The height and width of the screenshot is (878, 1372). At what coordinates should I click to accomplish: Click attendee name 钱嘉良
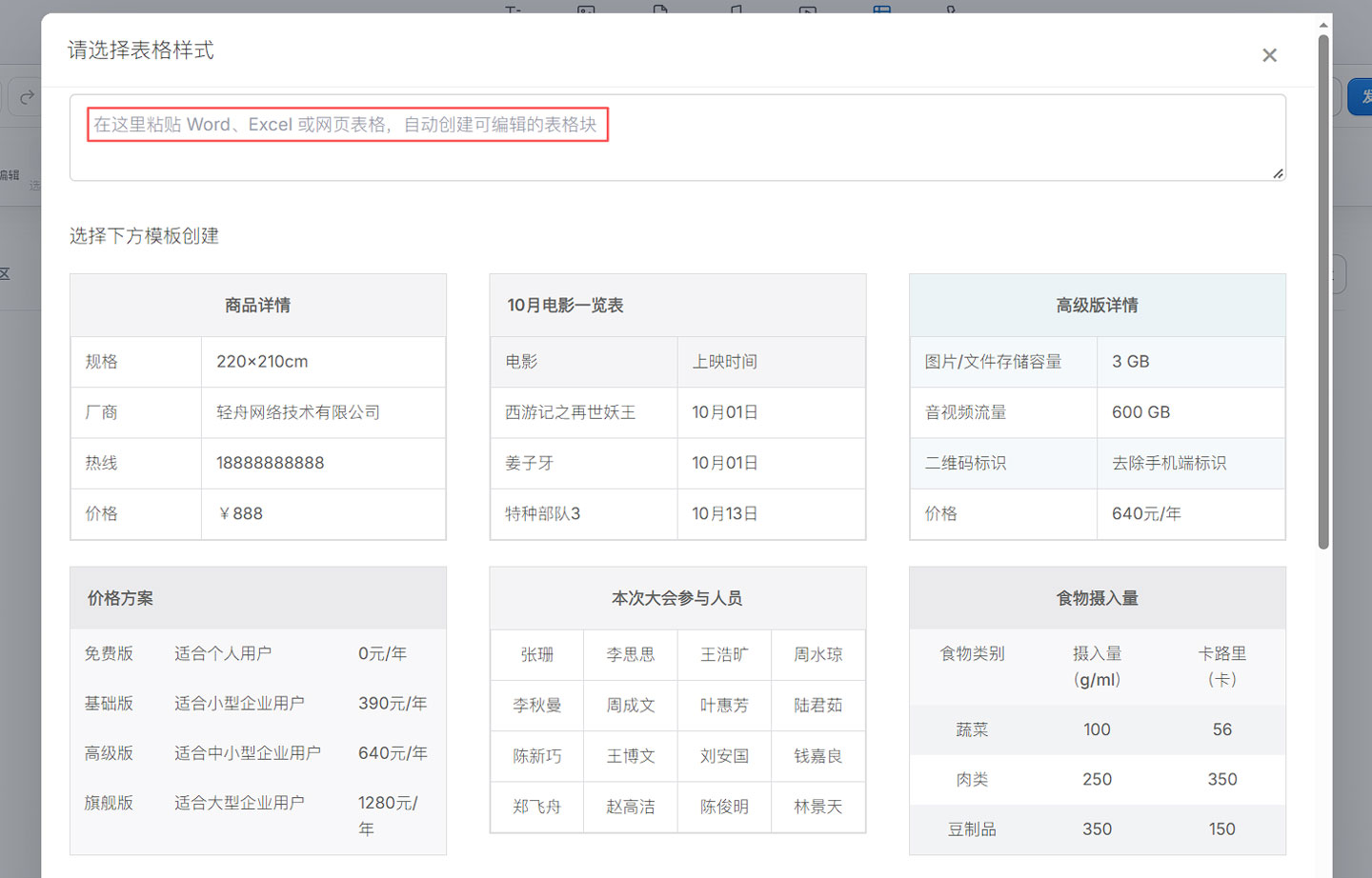click(x=818, y=756)
